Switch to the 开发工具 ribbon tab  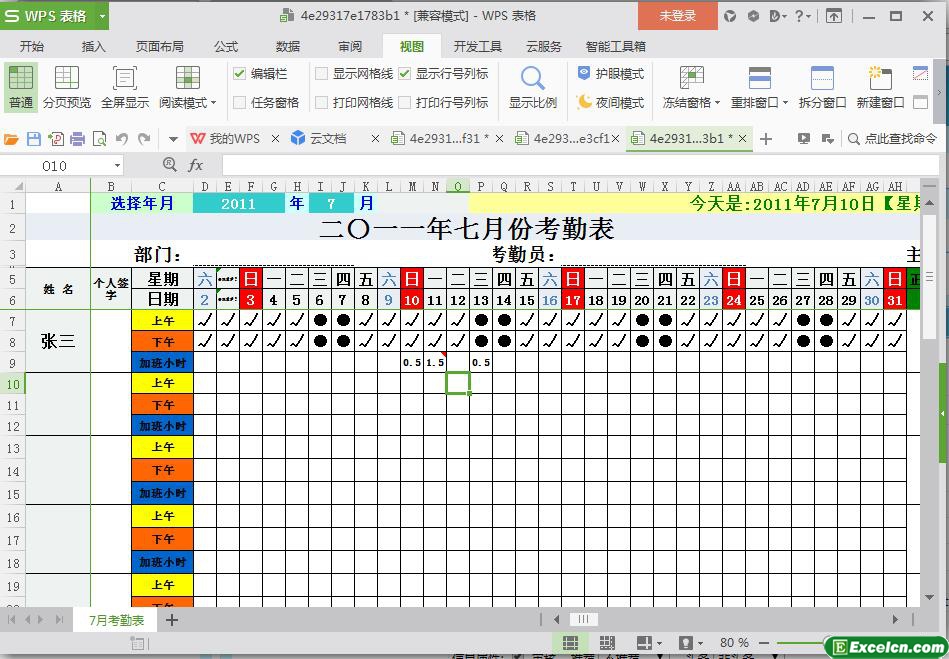pyautogui.click(x=478, y=46)
